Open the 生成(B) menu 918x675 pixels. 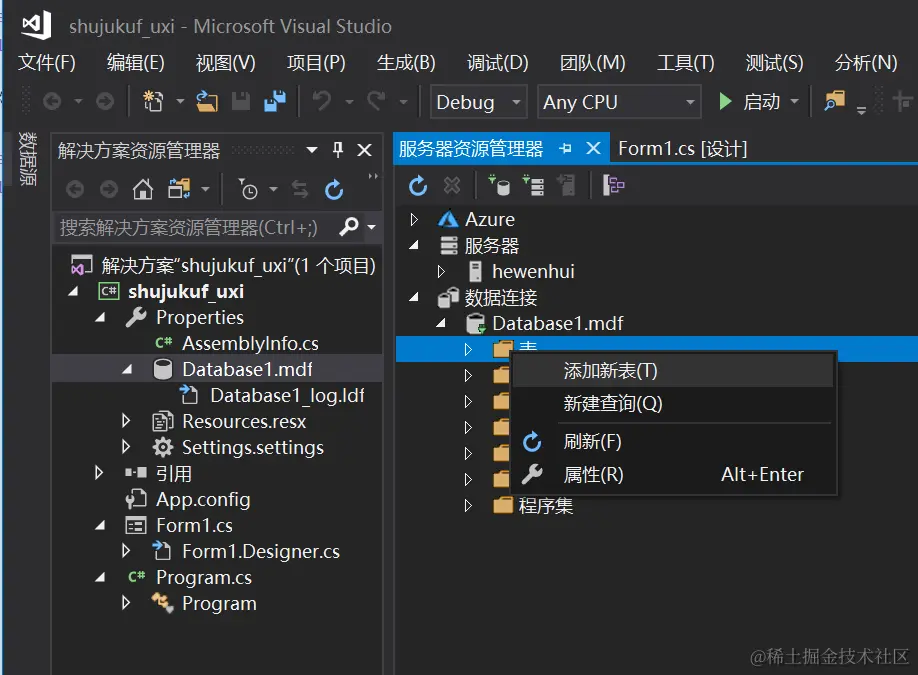point(406,63)
